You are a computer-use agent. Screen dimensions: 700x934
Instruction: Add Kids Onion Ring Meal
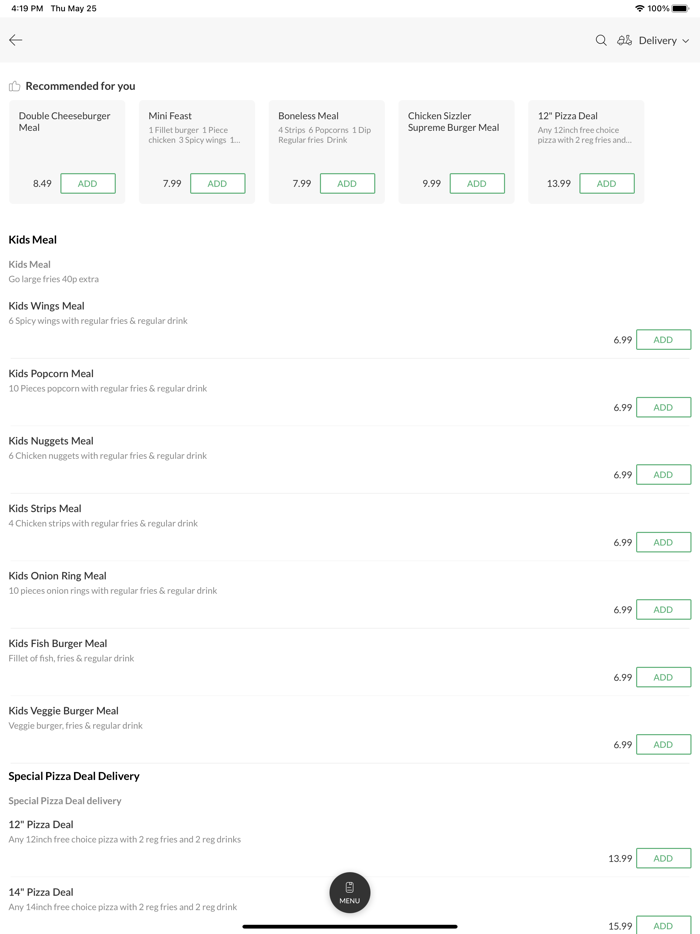(663, 609)
